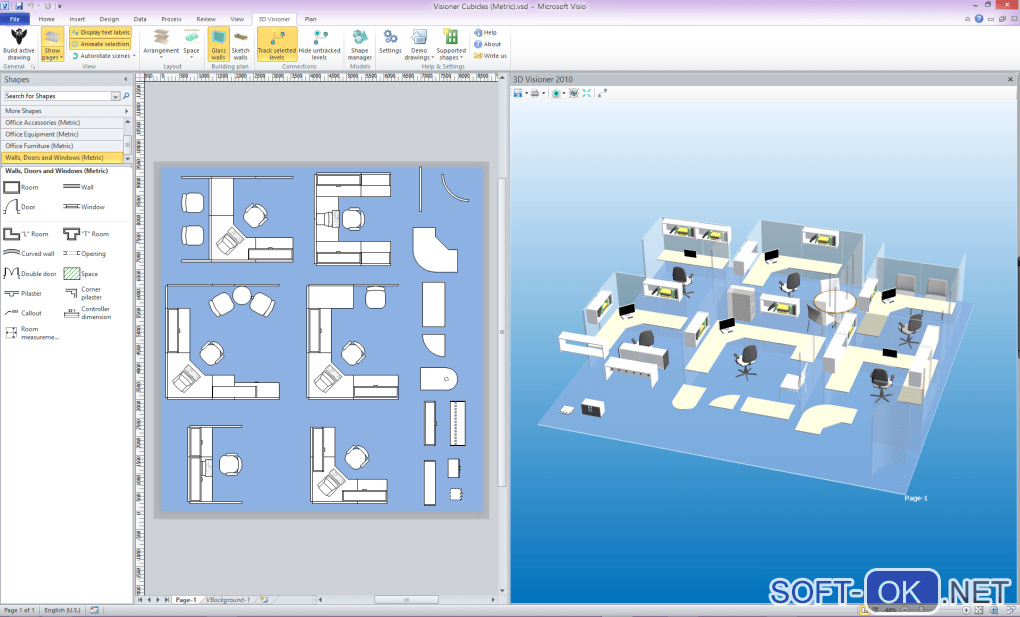Click the Save icon in quick access toolbar
Image resolution: width=1020 pixels, height=617 pixels.
[x=19, y=6]
